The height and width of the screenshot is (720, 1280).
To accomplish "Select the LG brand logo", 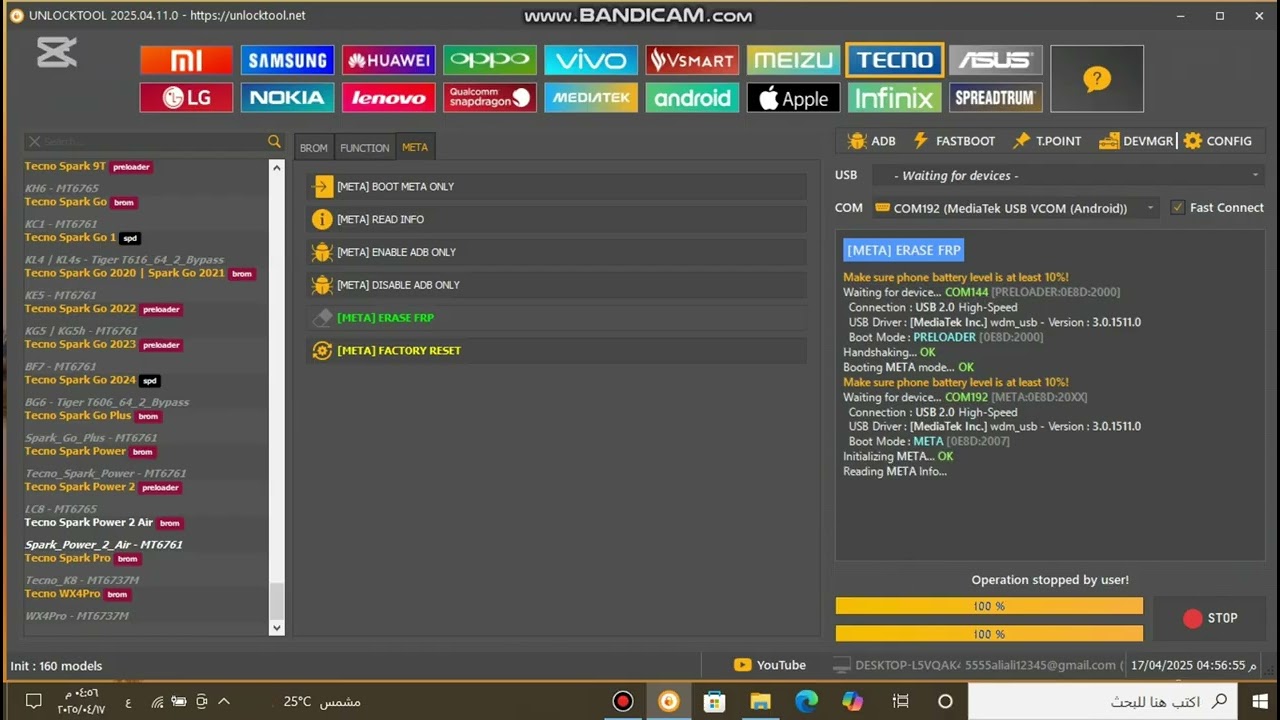I will (x=186, y=97).
